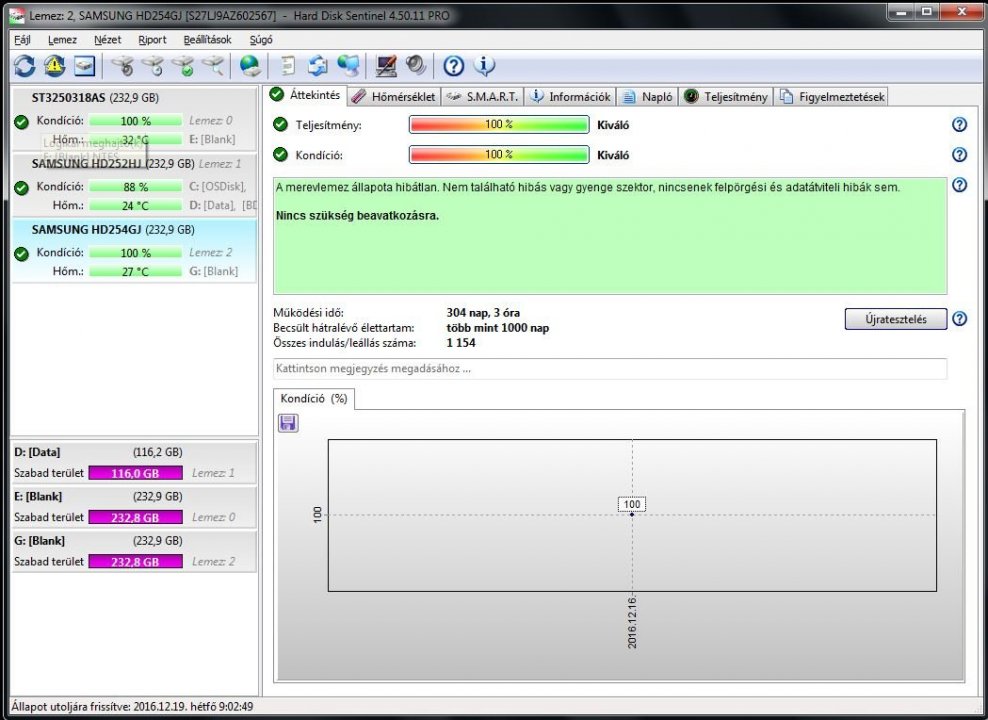Click the 116,0 GB free space bar
The image size is (988, 720).
click(135, 473)
